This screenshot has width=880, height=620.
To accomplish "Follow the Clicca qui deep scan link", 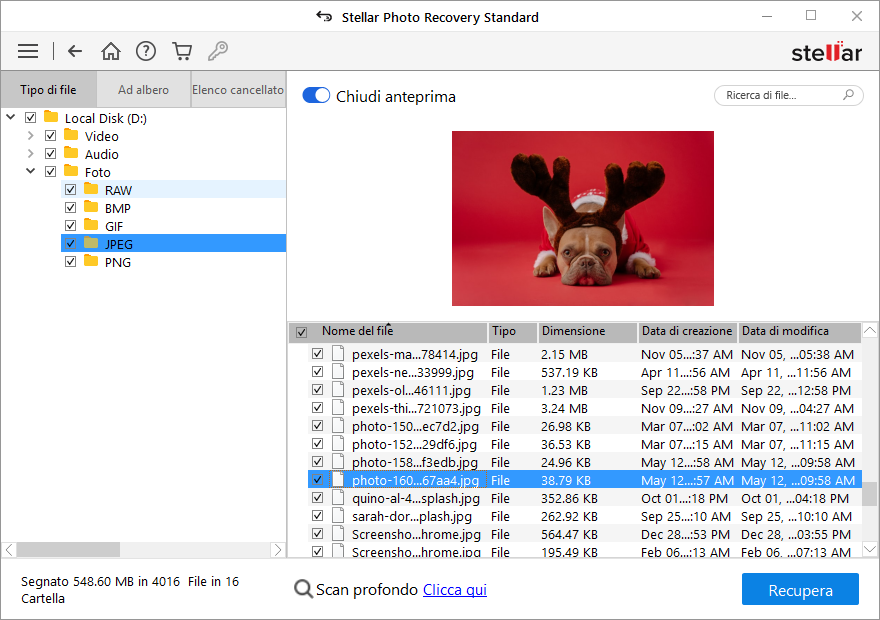I will [455, 590].
